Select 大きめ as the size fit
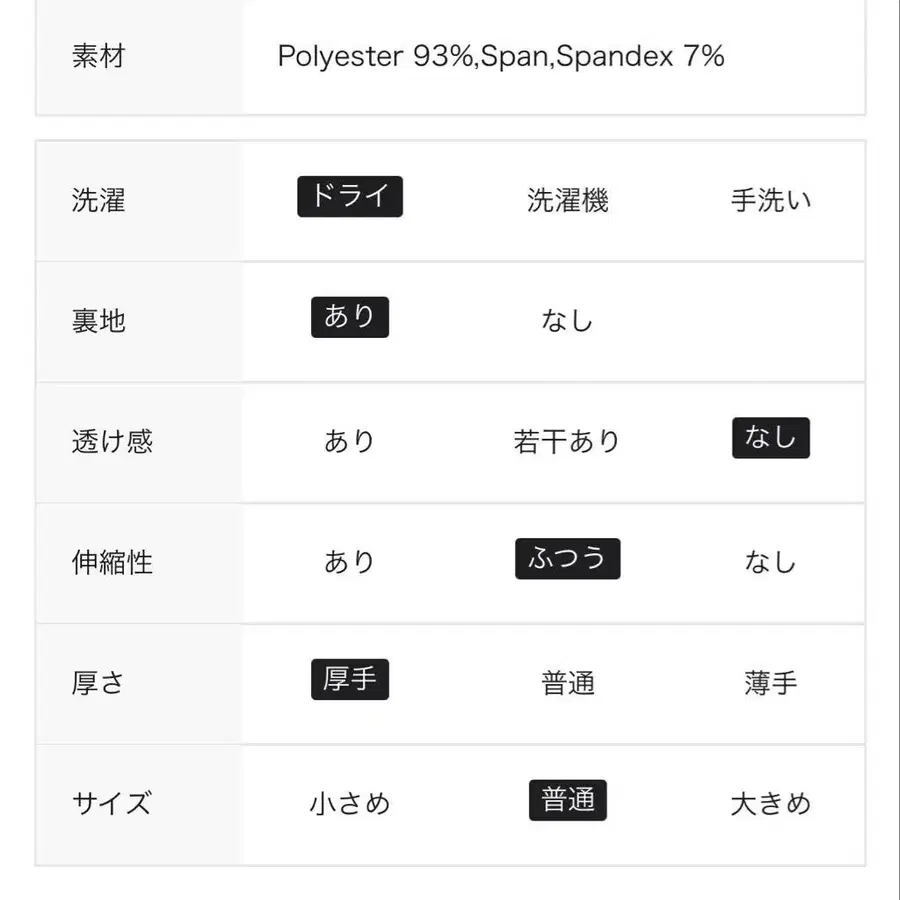Image resolution: width=900 pixels, height=900 pixels. click(x=770, y=803)
